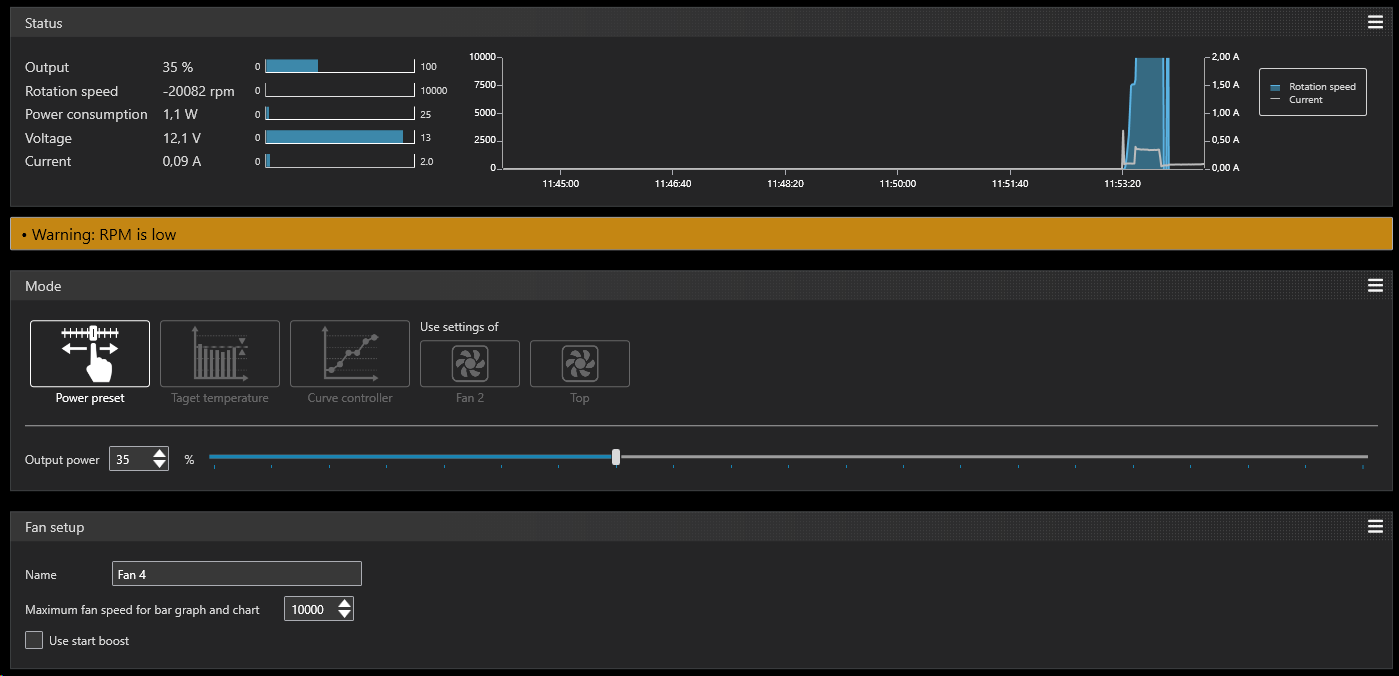Select the Target temperature mode icon
Screen dimensions: 1399x676
[x=220, y=354]
